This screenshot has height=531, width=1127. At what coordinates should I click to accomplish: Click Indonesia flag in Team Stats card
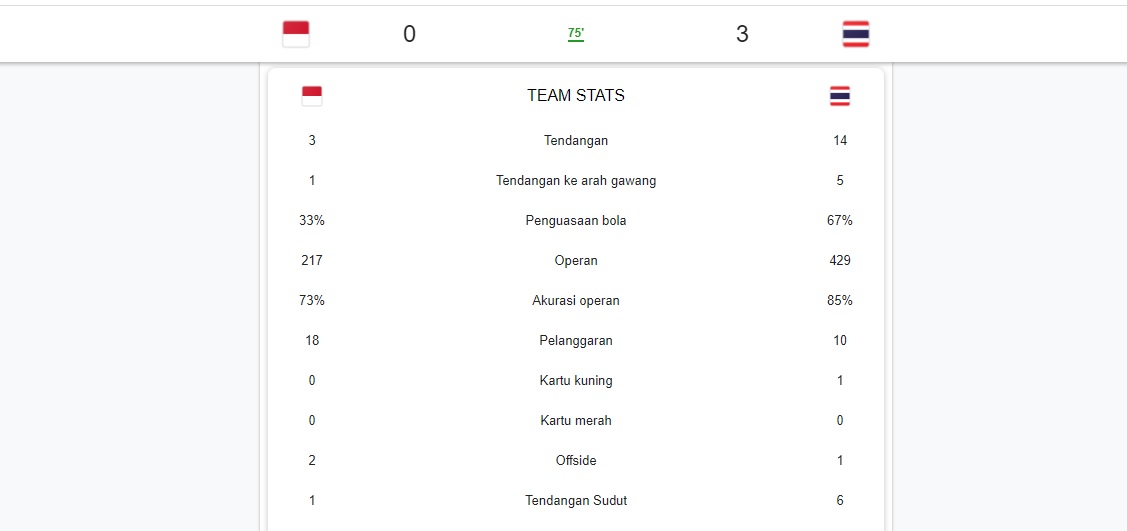312,96
